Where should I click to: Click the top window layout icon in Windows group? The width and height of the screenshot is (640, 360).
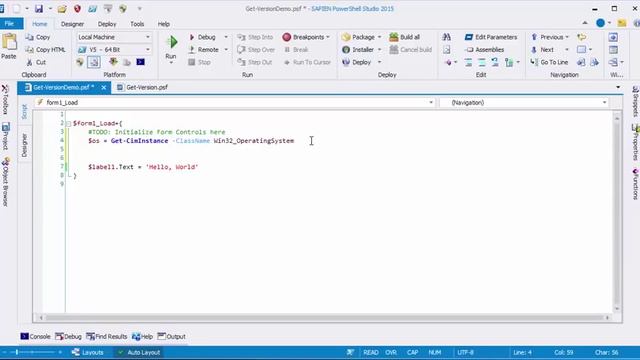613,37
